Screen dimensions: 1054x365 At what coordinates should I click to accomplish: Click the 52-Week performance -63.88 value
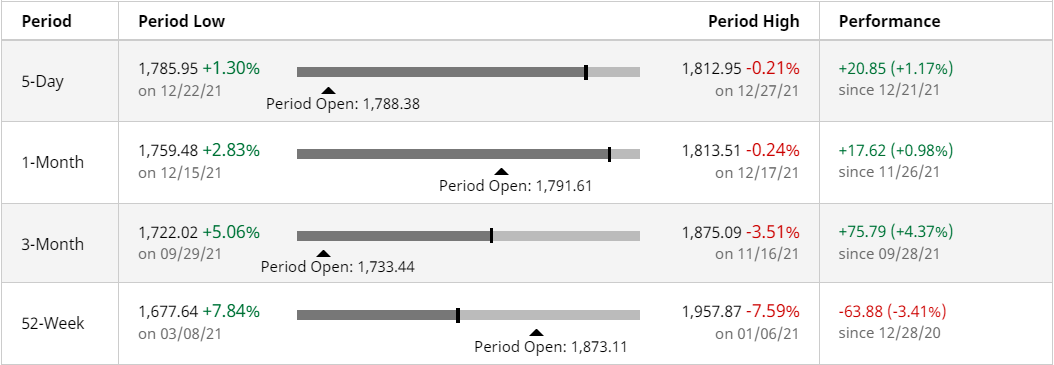tap(861, 311)
